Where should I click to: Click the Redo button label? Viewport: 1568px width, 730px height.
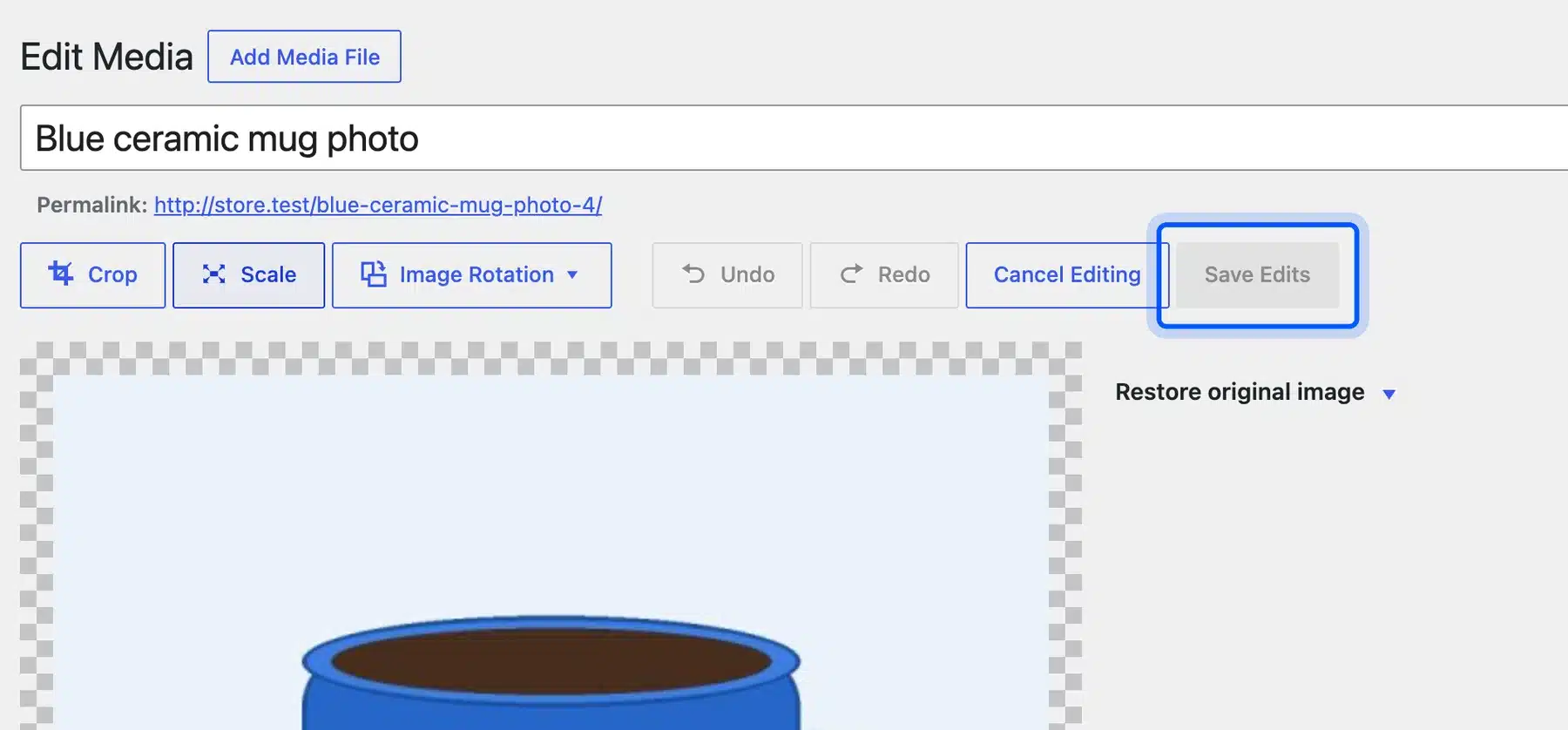[x=904, y=274]
